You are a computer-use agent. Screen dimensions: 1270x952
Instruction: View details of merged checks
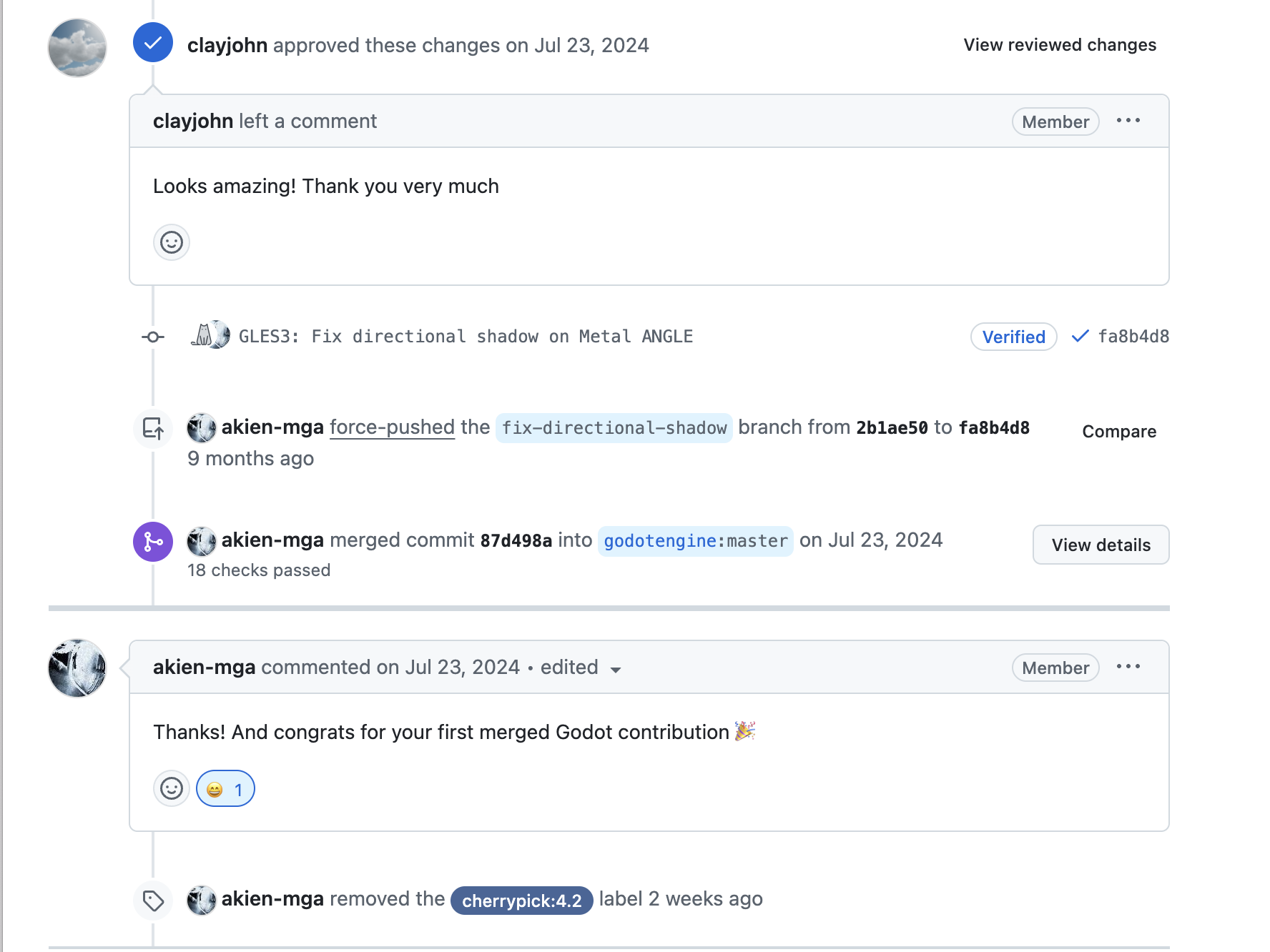pyautogui.click(x=1101, y=545)
